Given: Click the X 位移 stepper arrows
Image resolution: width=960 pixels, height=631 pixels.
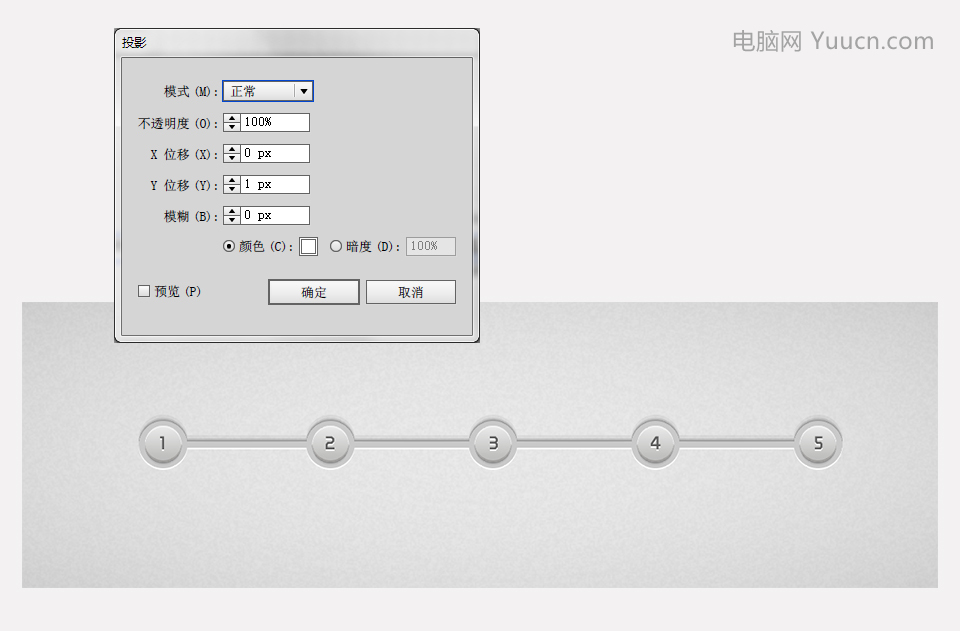Looking at the screenshot, I should (x=231, y=154).
